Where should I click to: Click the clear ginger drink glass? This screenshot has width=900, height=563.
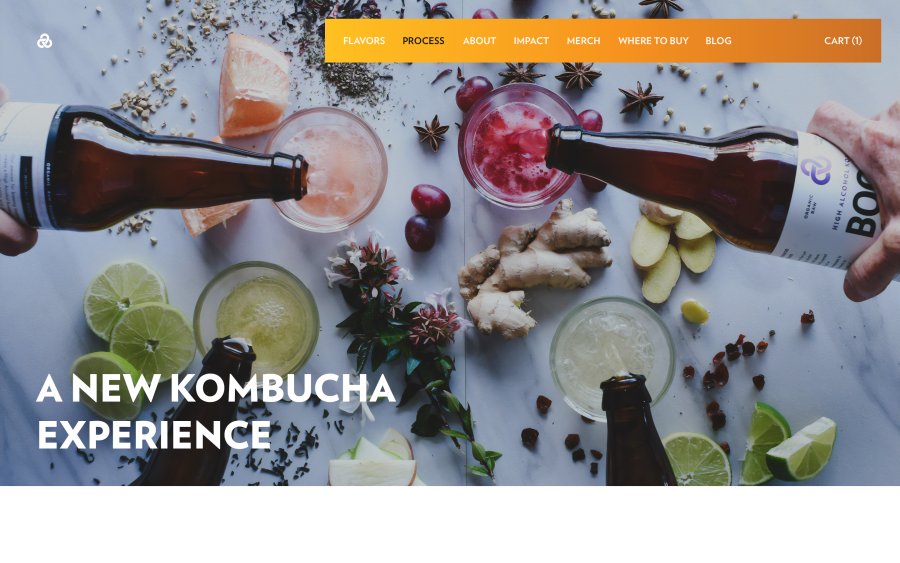[x=612, y=357]
